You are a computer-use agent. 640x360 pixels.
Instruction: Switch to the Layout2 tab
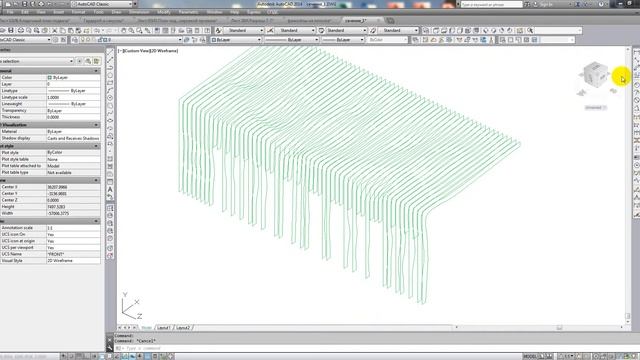click(183, 328)
